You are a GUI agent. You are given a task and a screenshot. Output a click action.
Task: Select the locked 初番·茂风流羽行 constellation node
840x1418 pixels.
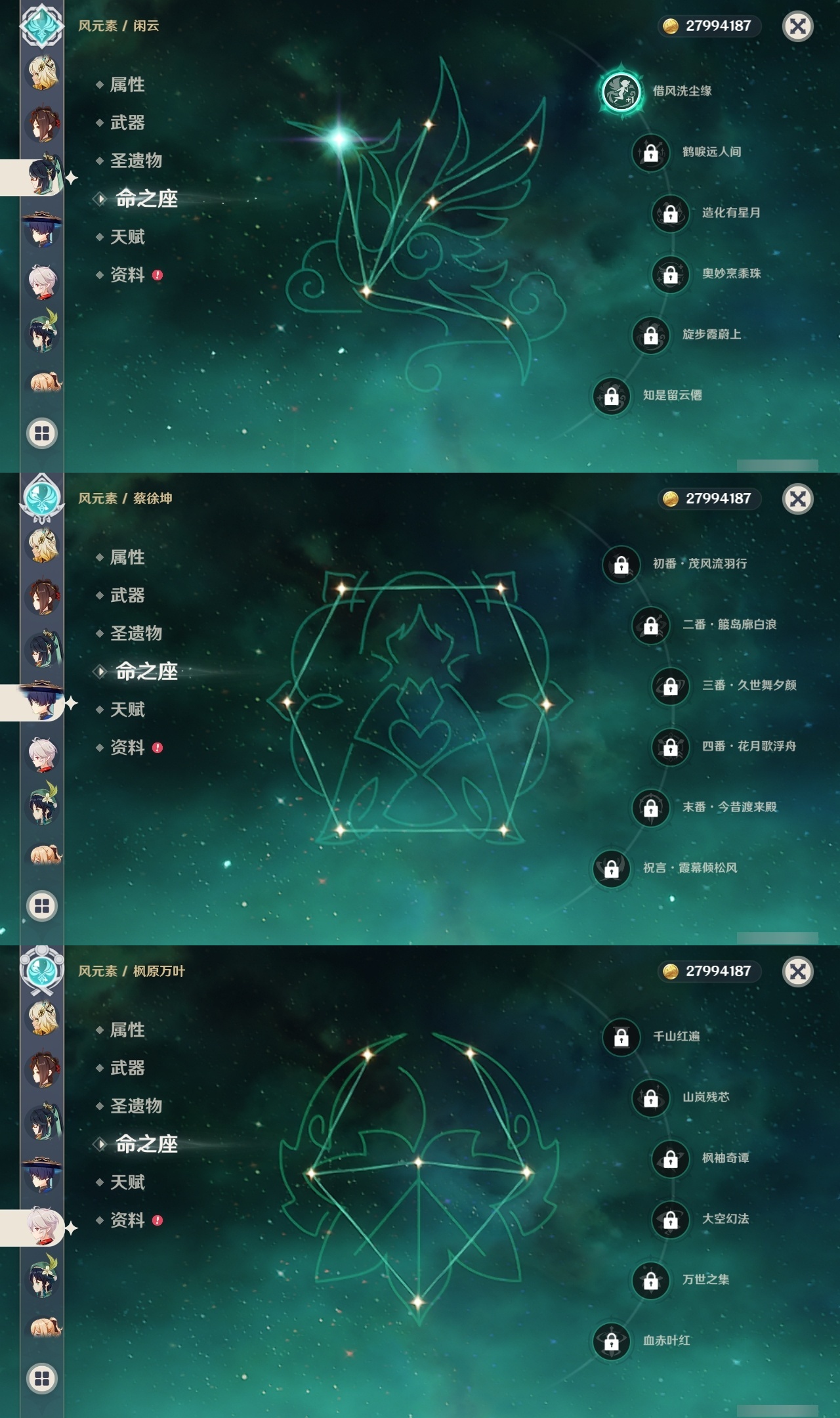[621, 564]
